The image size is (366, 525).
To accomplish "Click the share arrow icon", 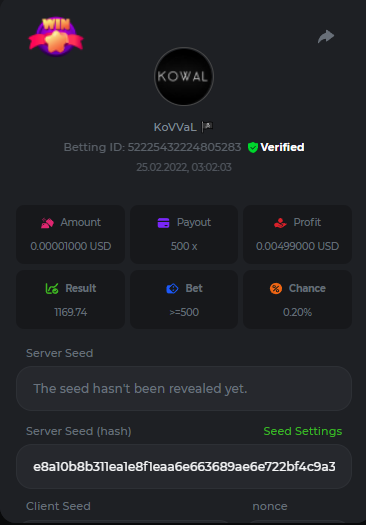I will click(x=326, y=36).
